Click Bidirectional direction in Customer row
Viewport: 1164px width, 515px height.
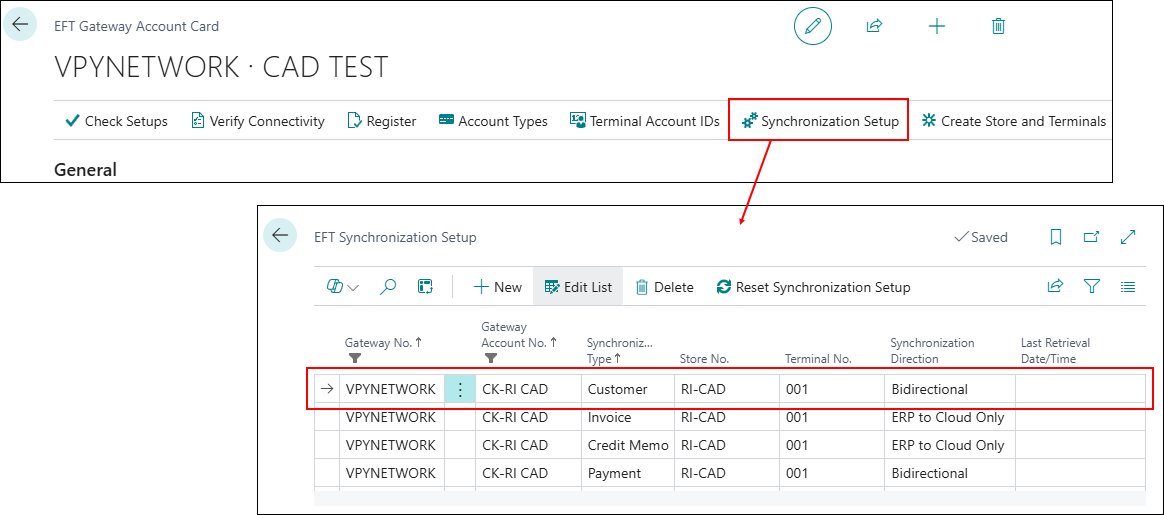click(x=949, y=389)
